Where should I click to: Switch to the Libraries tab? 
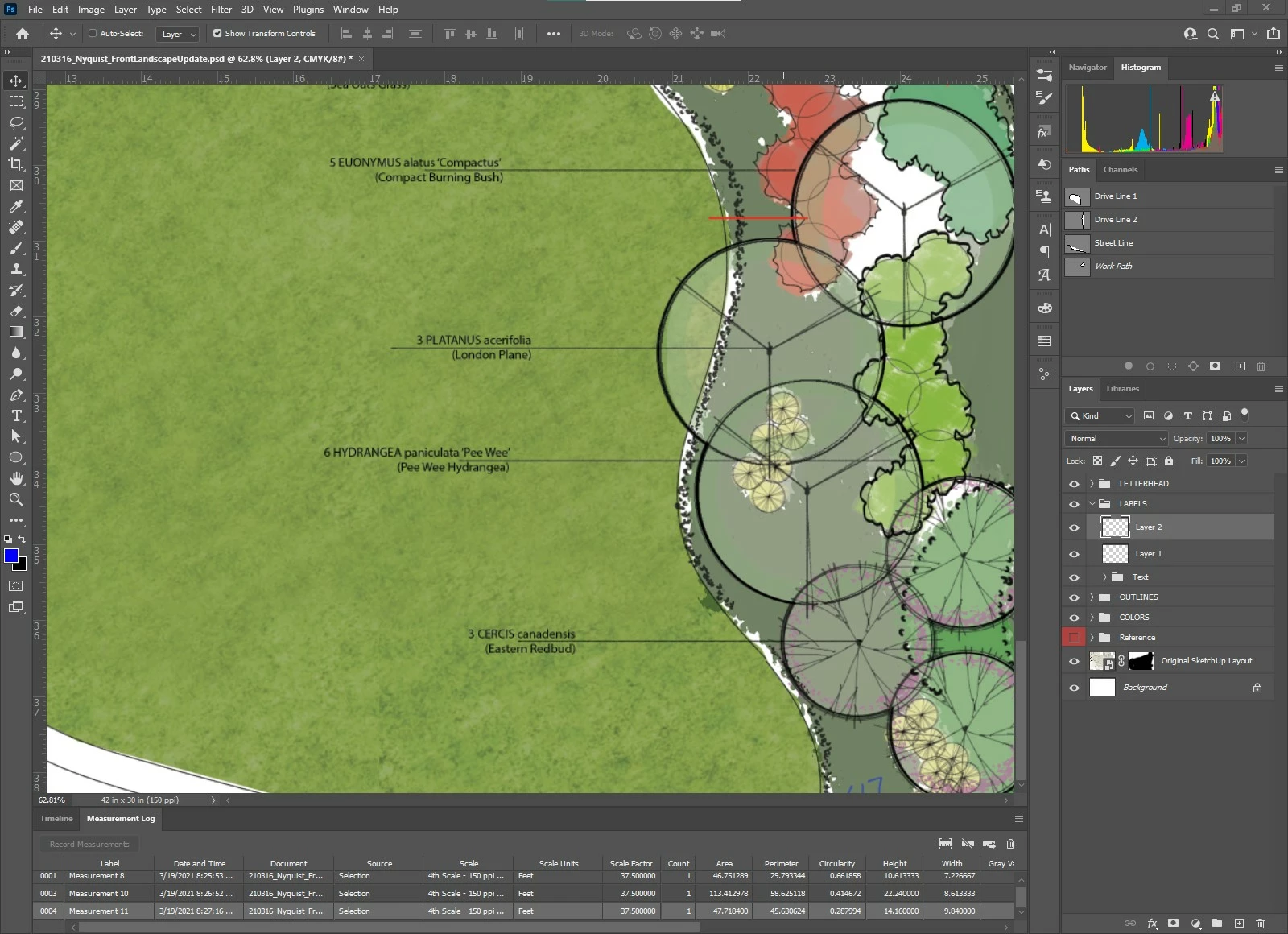(x=1123, y=389)
